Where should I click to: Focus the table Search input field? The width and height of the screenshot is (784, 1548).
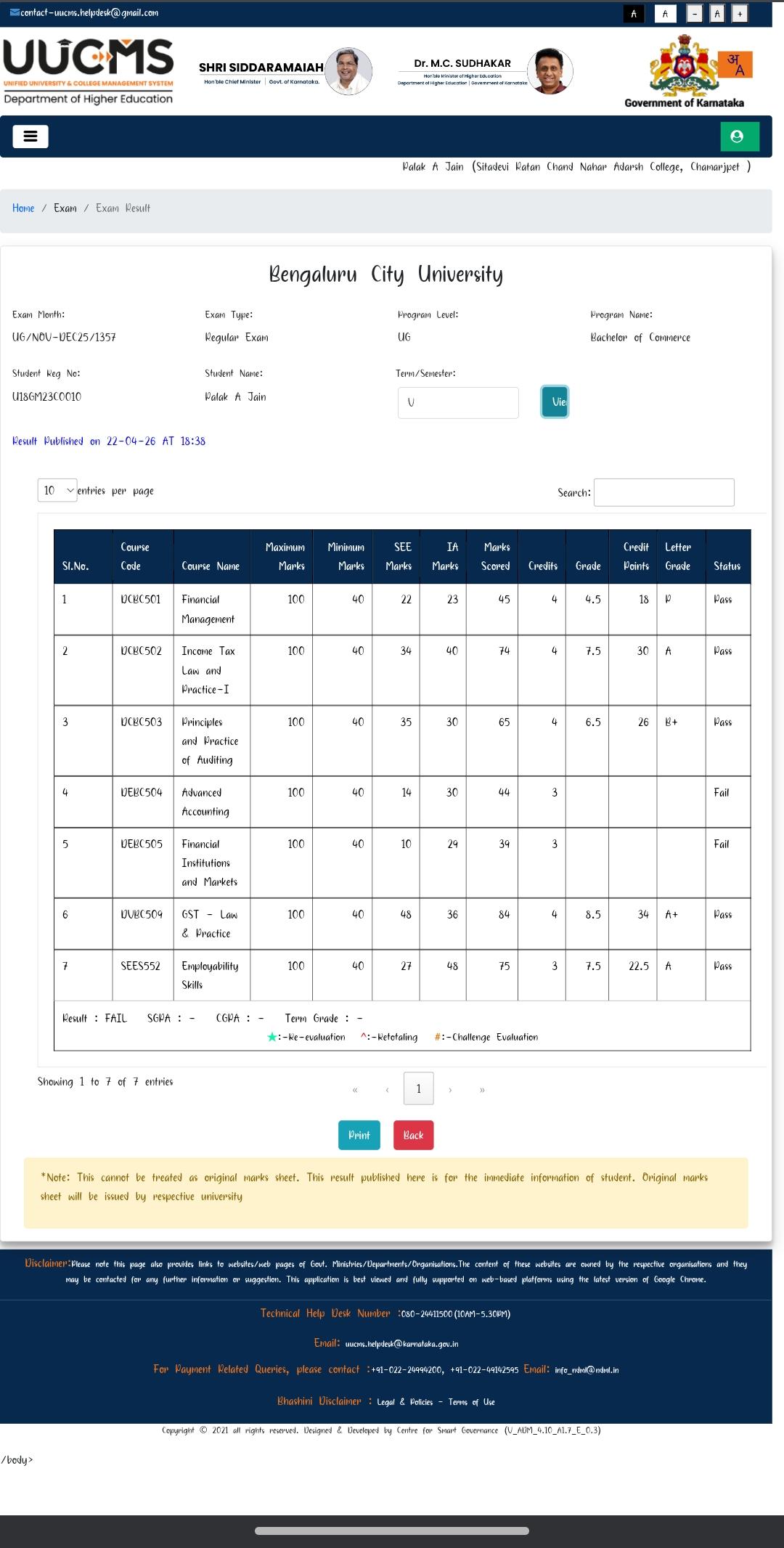[663, 492]
